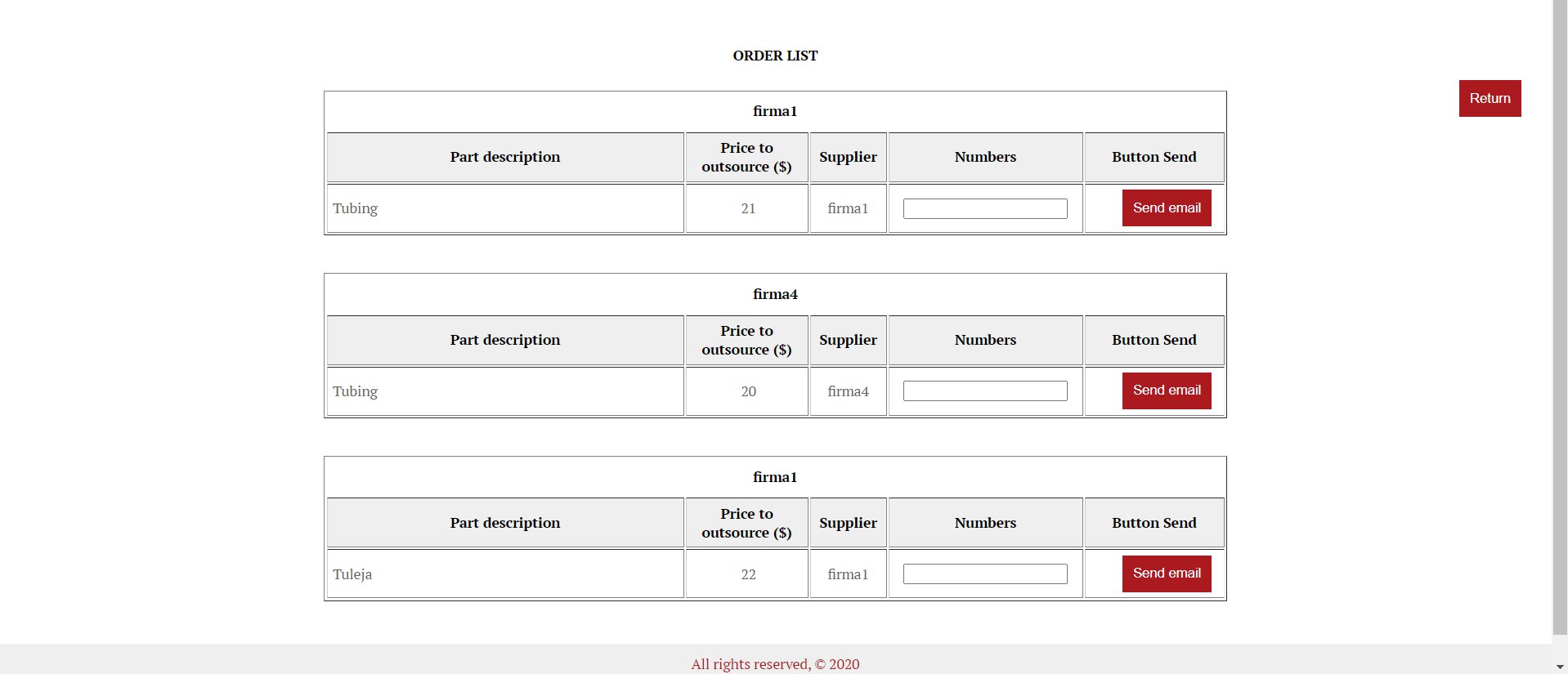The height and width of the screenshot is (674, 1568).
Task: Click supplier cell firma4
Action: pyautogui.click(x=849, y=391)
